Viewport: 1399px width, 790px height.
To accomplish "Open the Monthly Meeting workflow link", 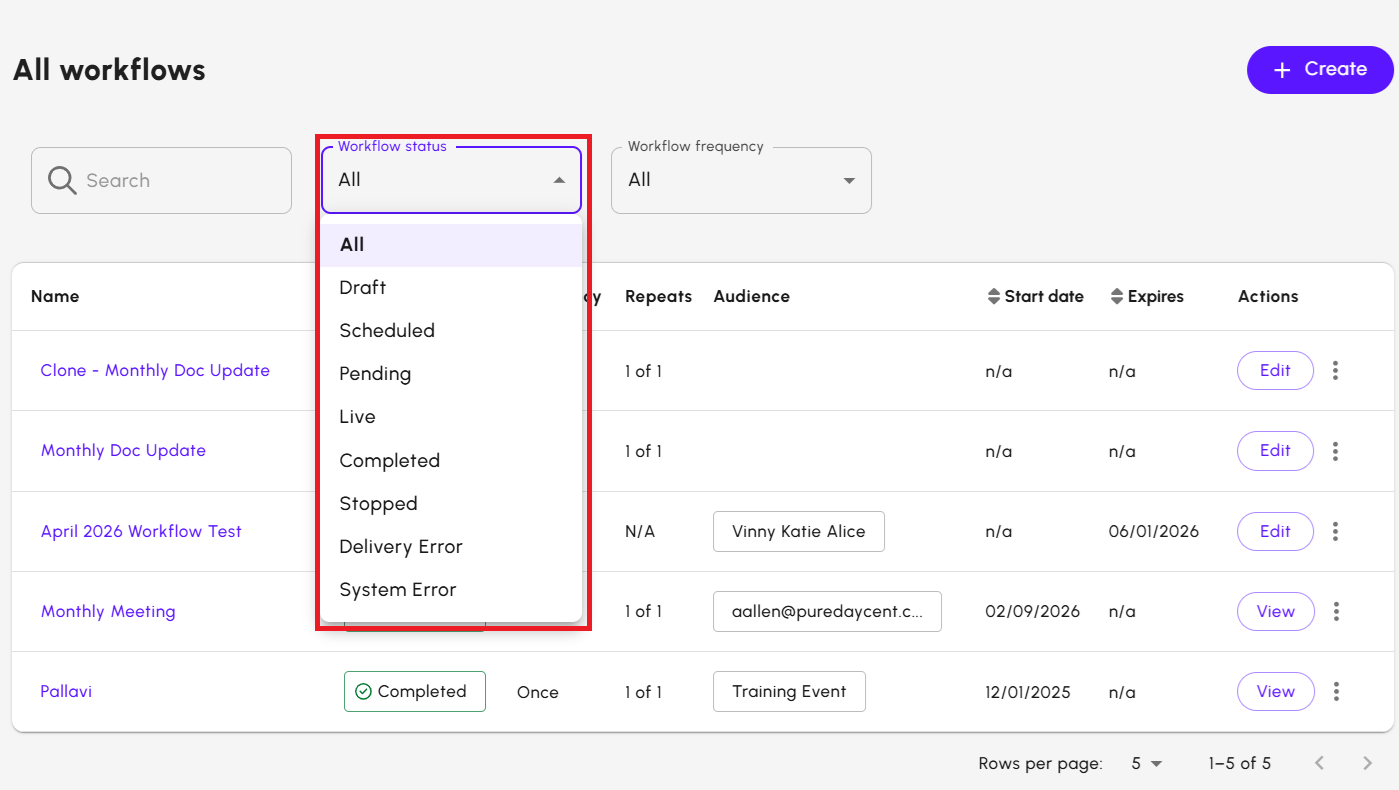I will pos(108,611).
